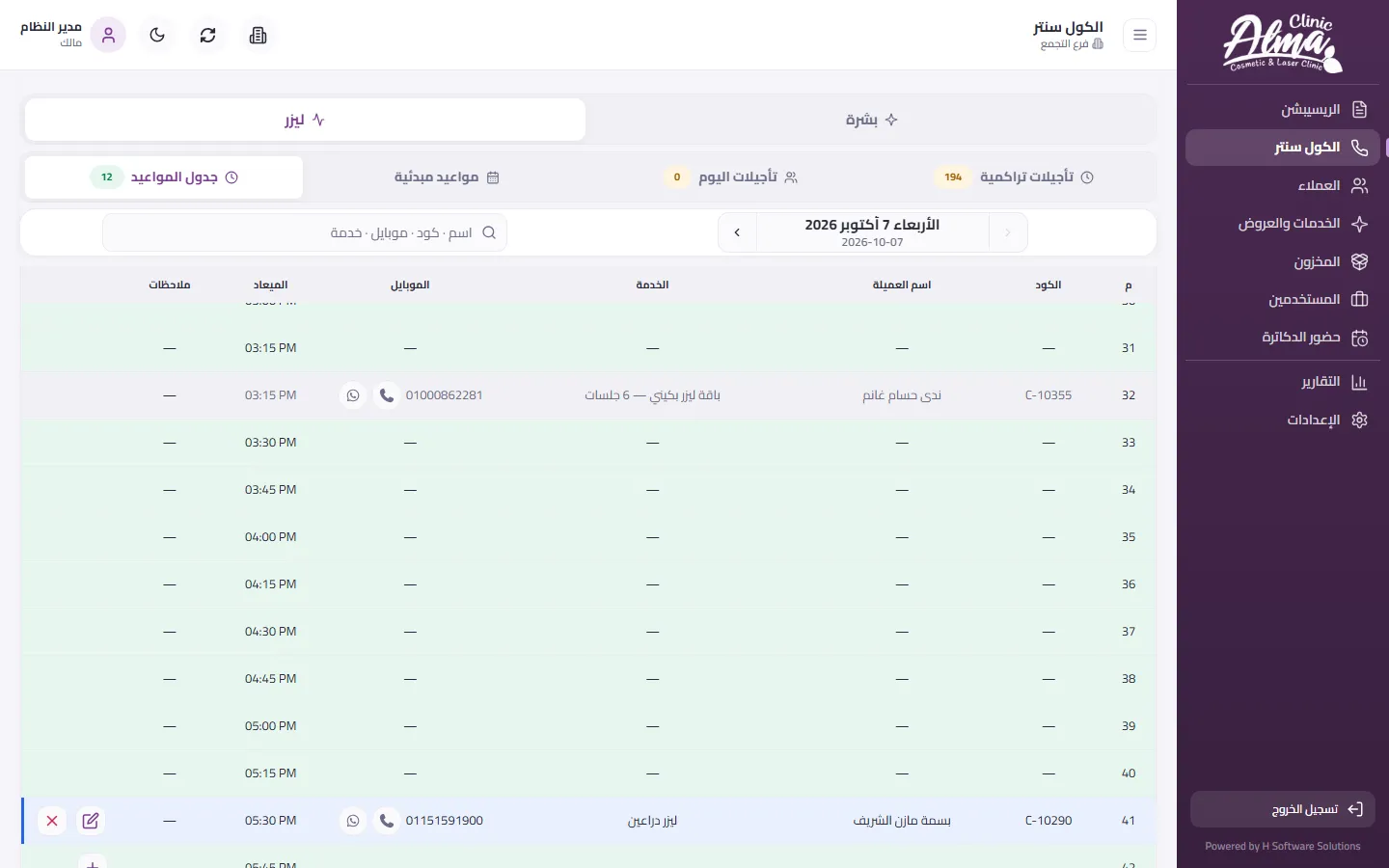Open الريسيبشن in the sidebar

pos(1283,110)
